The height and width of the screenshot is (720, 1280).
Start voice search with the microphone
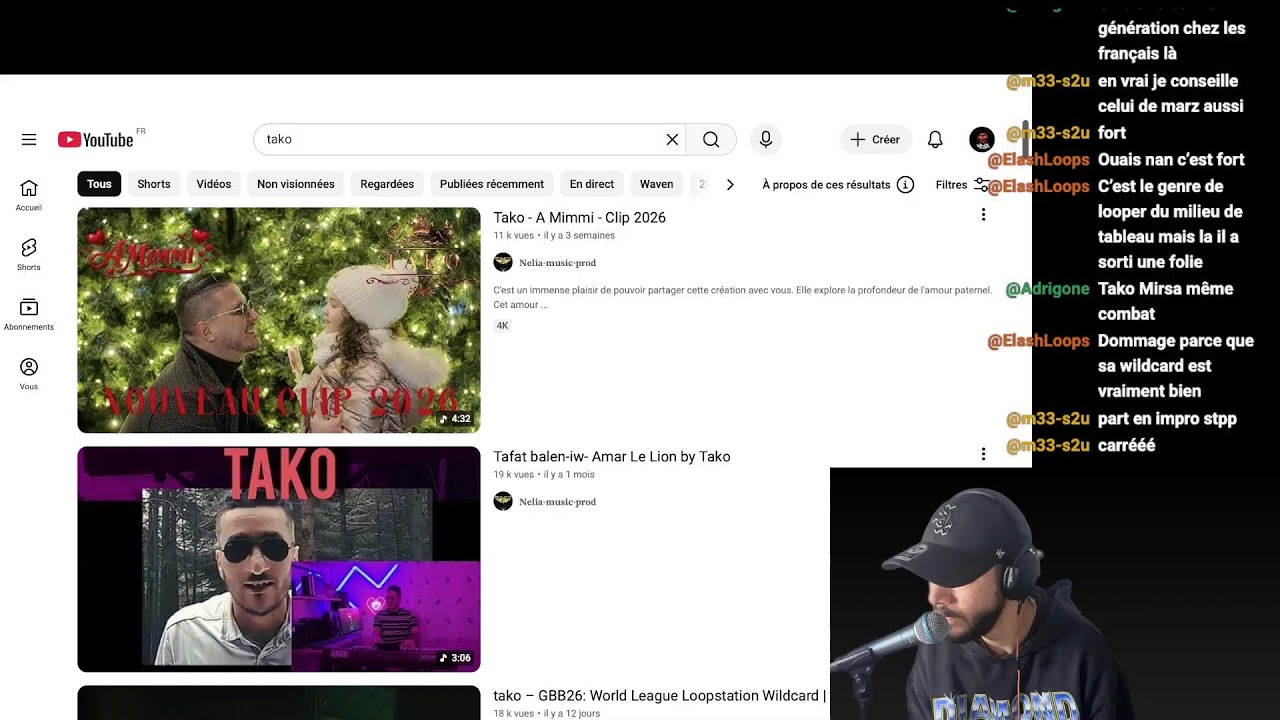pyautogui.click(x=766, y=140)
